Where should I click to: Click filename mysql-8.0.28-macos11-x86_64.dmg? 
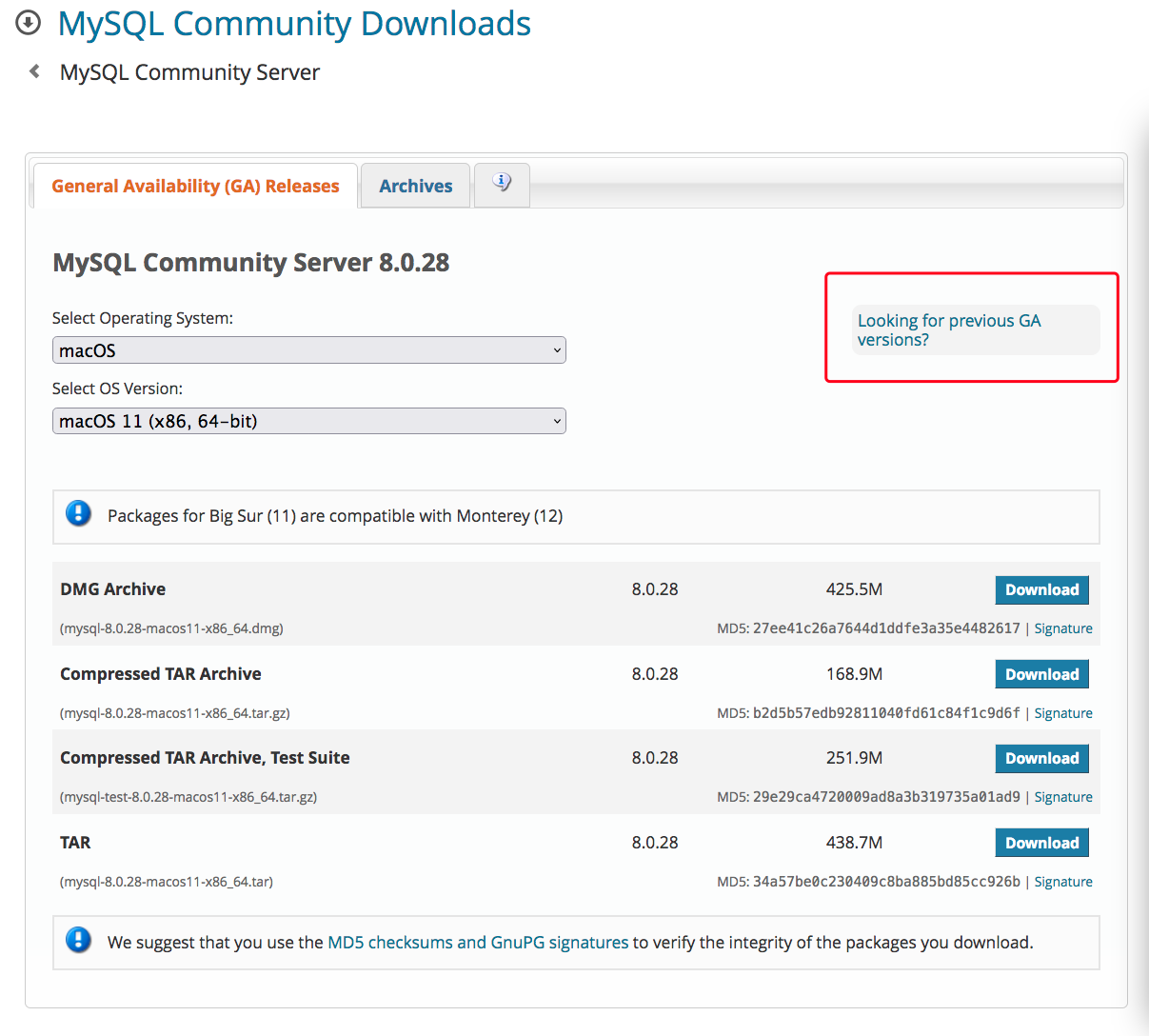(x=171, y=628)
